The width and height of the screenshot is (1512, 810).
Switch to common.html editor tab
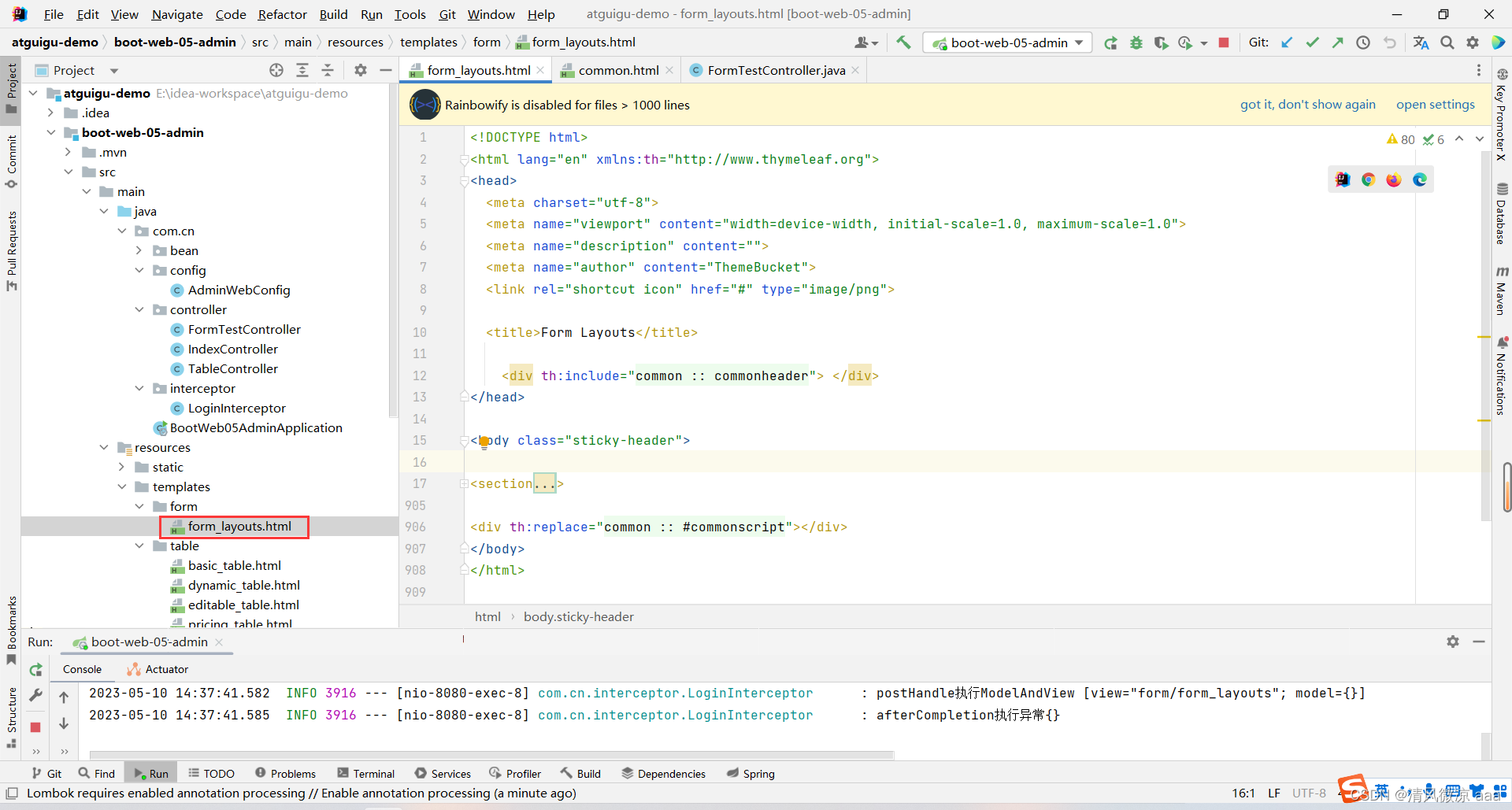click(618, 70)
